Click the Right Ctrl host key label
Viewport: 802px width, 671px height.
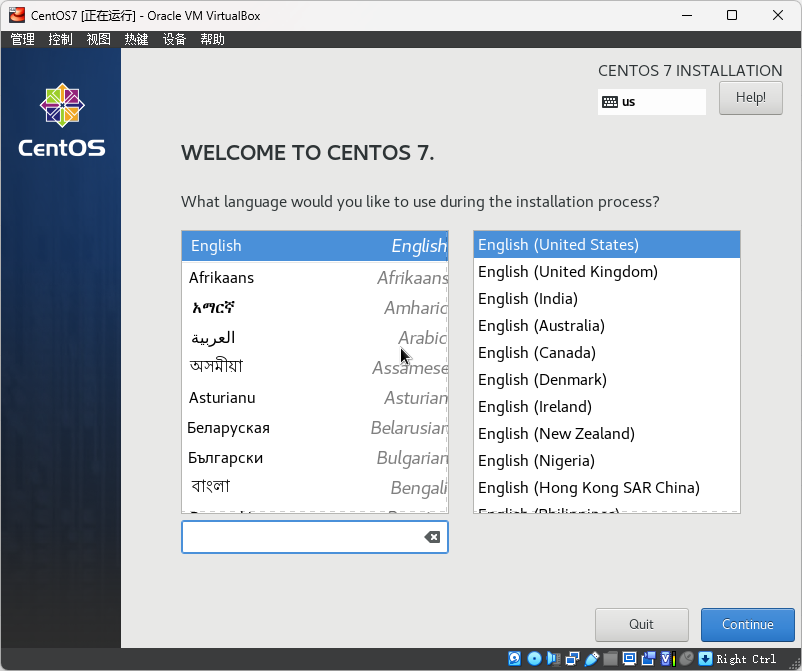click(x=746, y=659)
